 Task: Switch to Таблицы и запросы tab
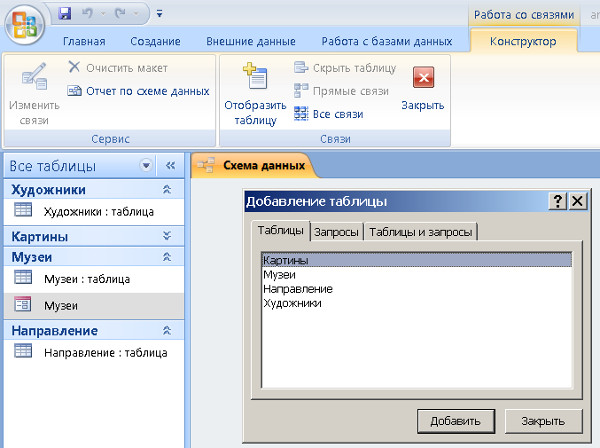(x=421, y=232)
